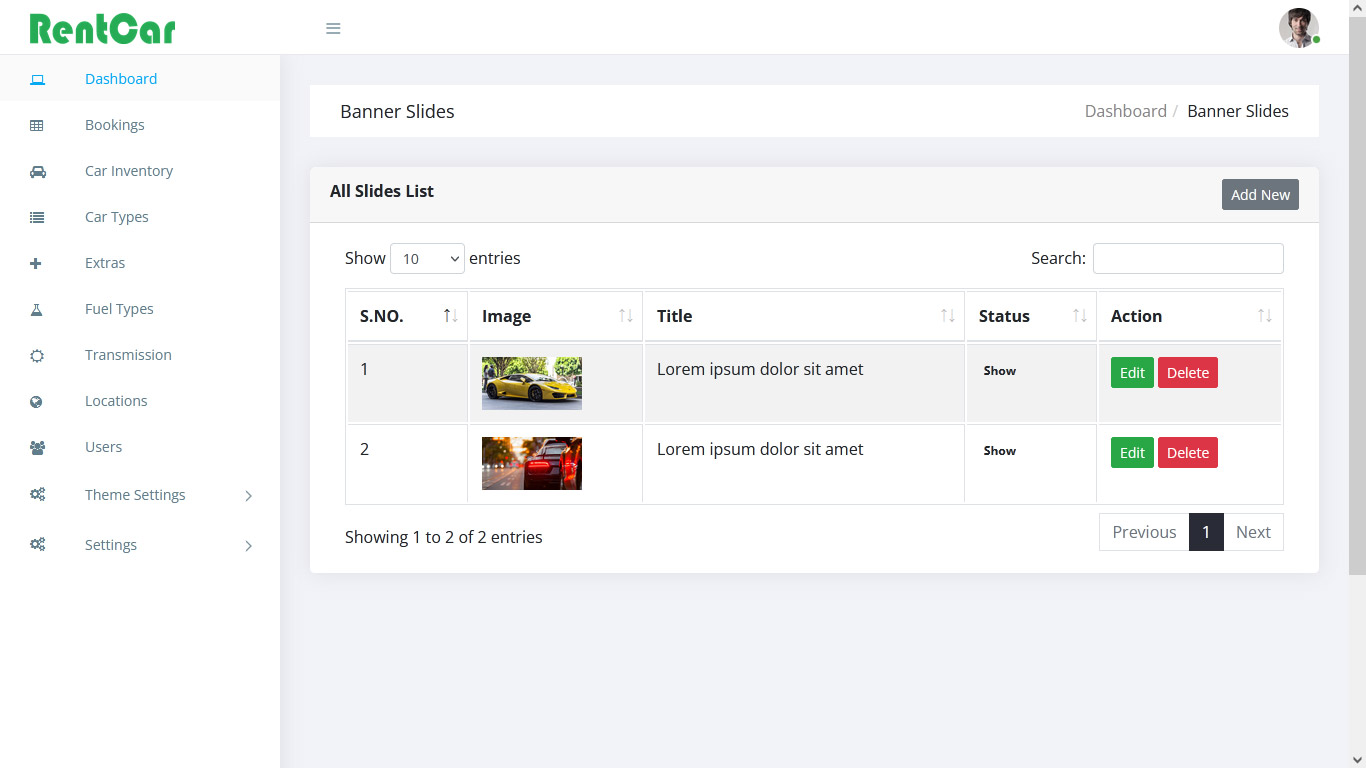
Task: Click the Locations globe icon
Action: (37, 400)
